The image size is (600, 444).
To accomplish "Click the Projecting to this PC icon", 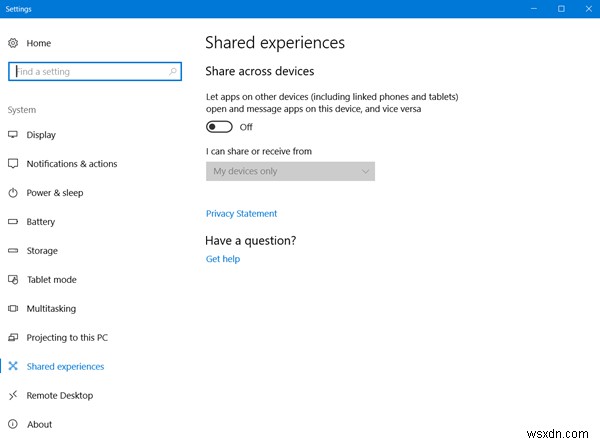I will coord(13,337).
